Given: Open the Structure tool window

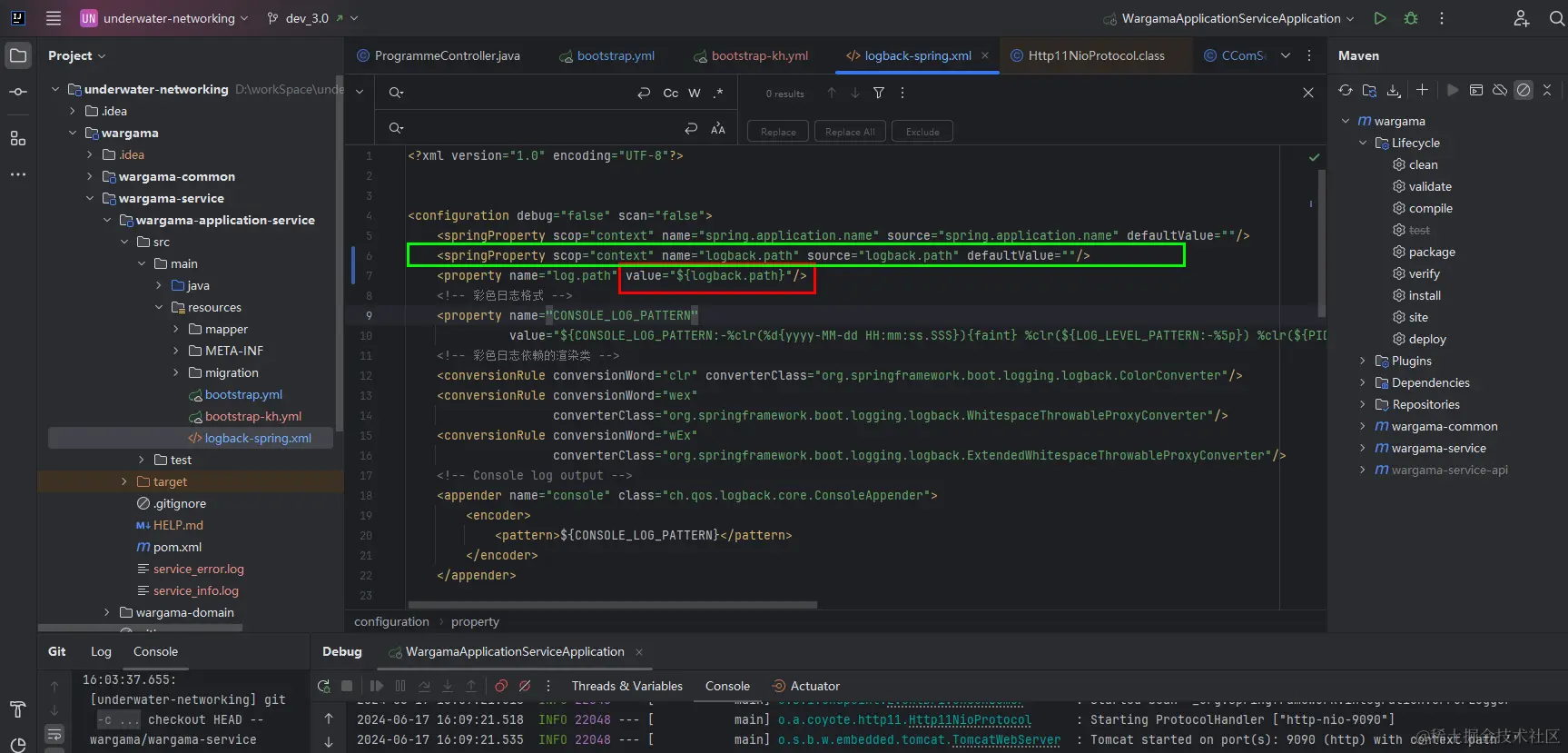Looking at the screenshot, I should tap(18, 138).
